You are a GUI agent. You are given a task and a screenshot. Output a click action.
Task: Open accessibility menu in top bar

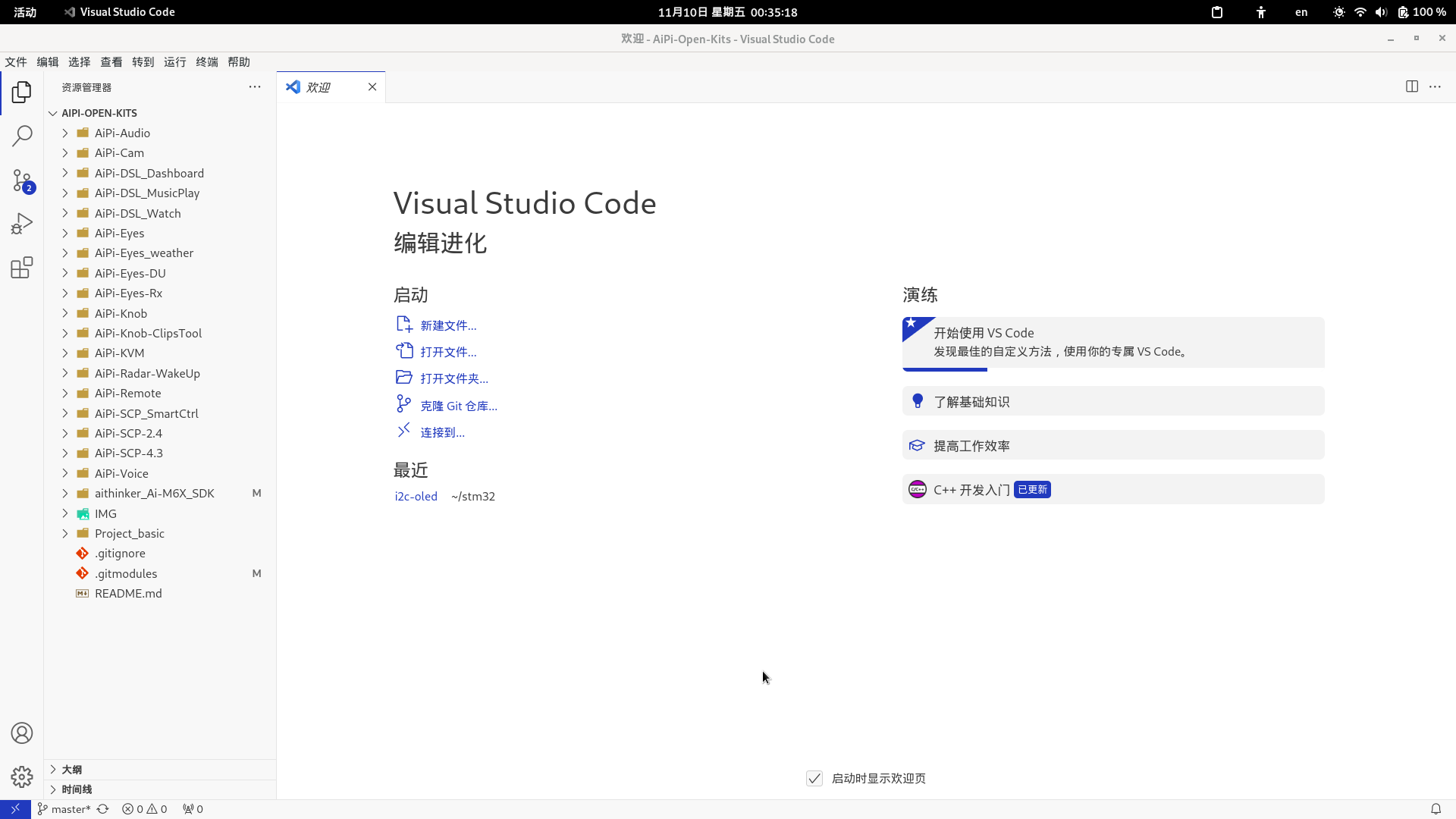tap(1261, 12)
